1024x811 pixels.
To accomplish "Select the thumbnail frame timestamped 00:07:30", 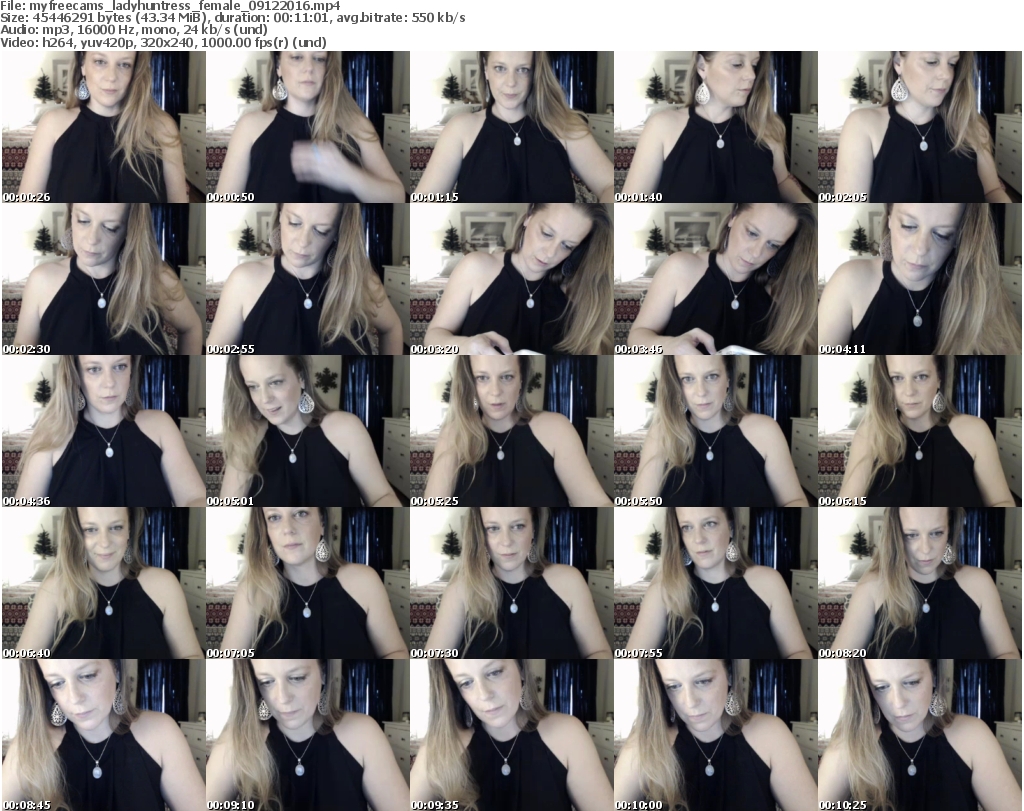I will coord(511,583).
